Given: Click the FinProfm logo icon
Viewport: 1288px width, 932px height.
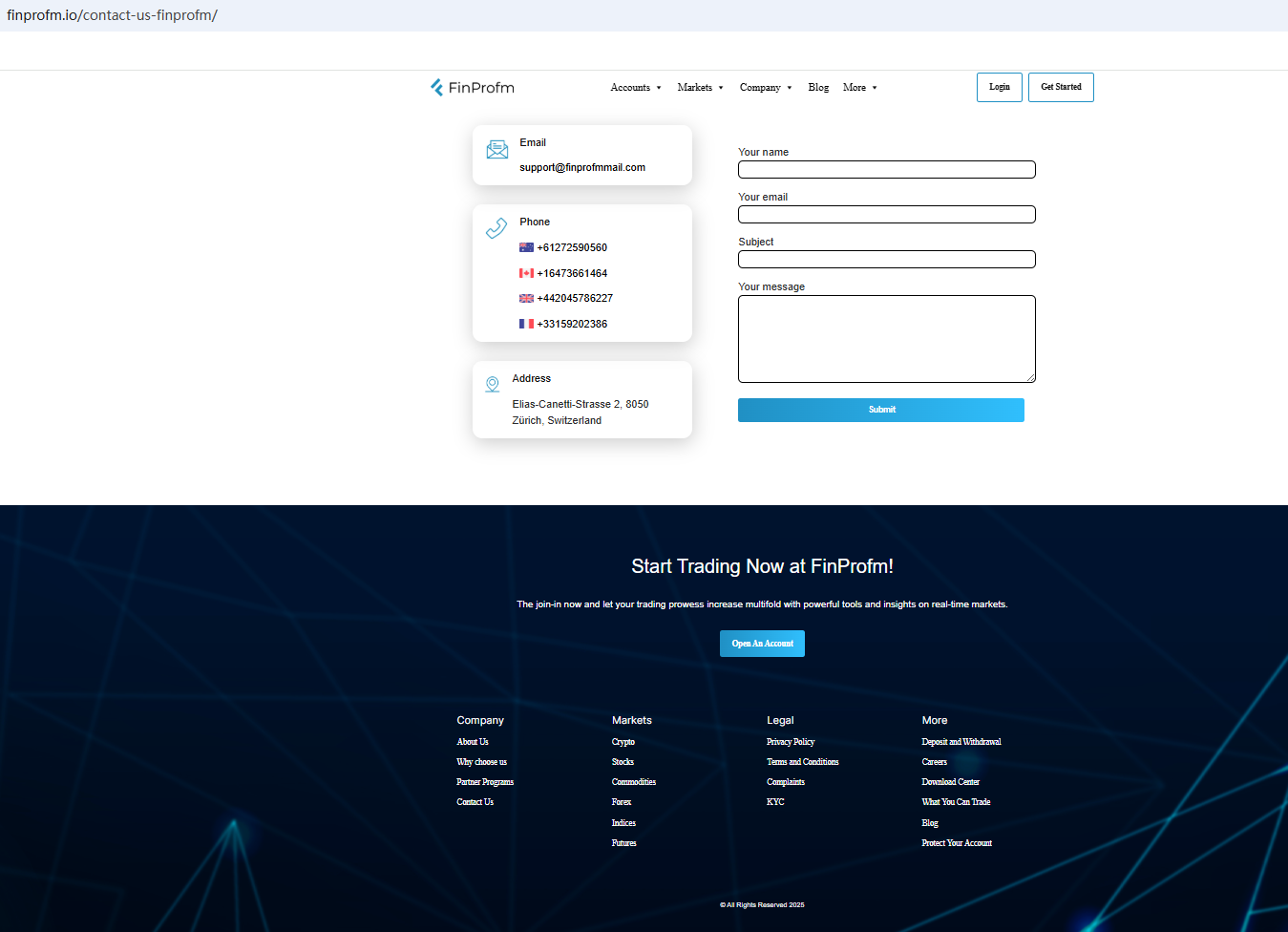Looking at the screenshot, I should click(x=436, y=88).
